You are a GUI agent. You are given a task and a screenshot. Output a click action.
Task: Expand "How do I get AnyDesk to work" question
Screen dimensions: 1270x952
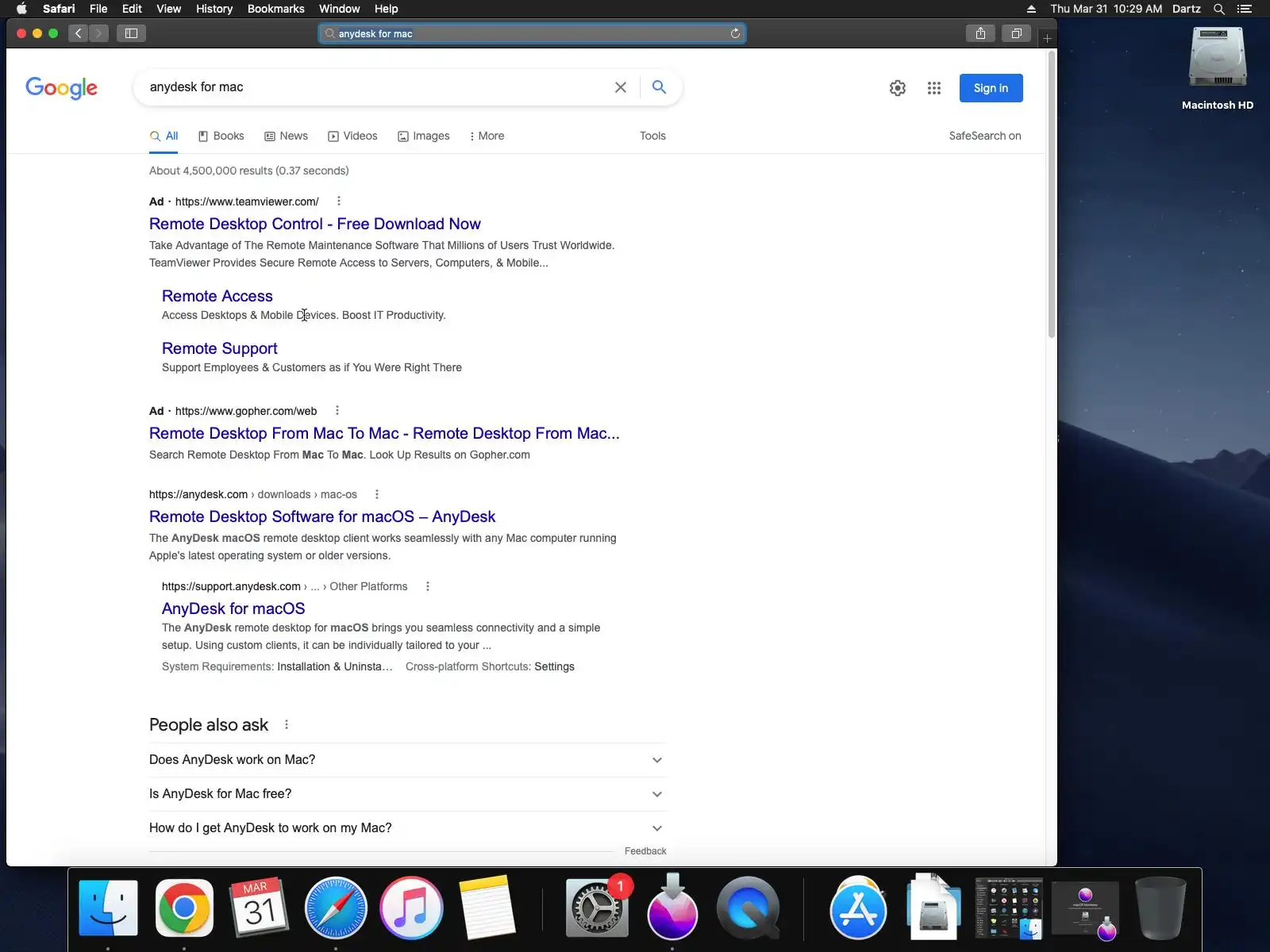[407, 828]
